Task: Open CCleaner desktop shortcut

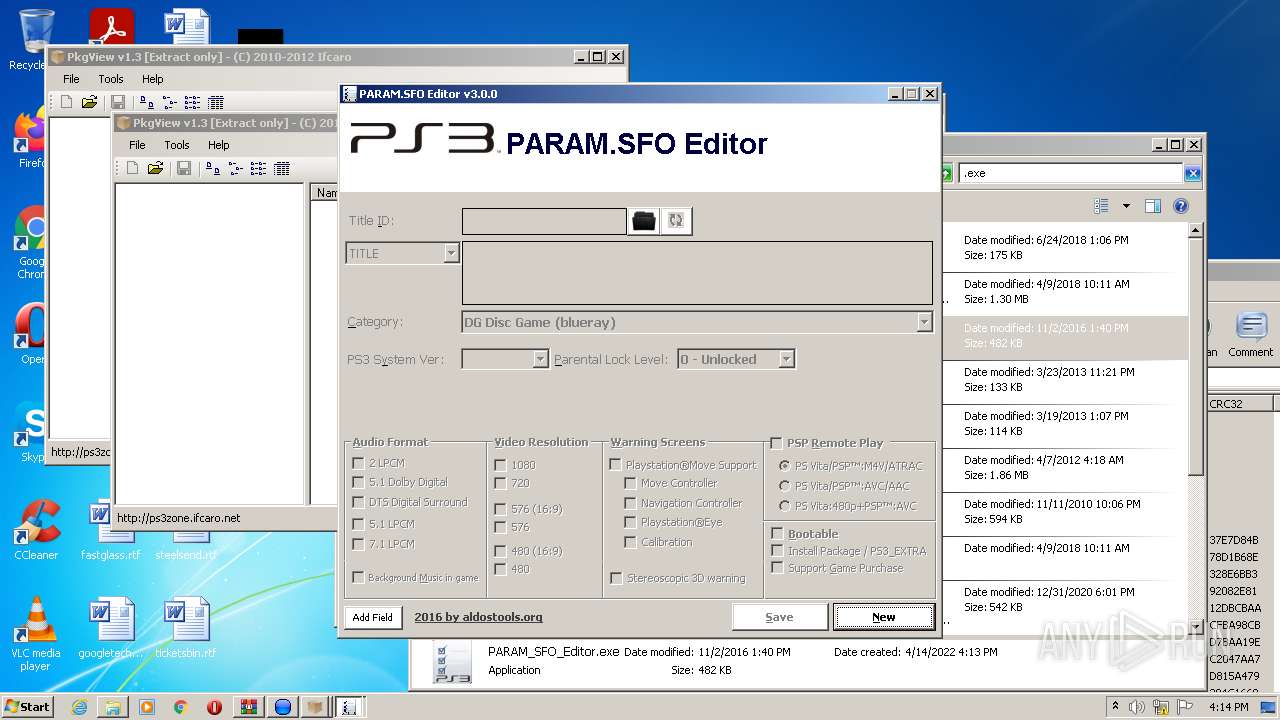Action: [36, 530]
